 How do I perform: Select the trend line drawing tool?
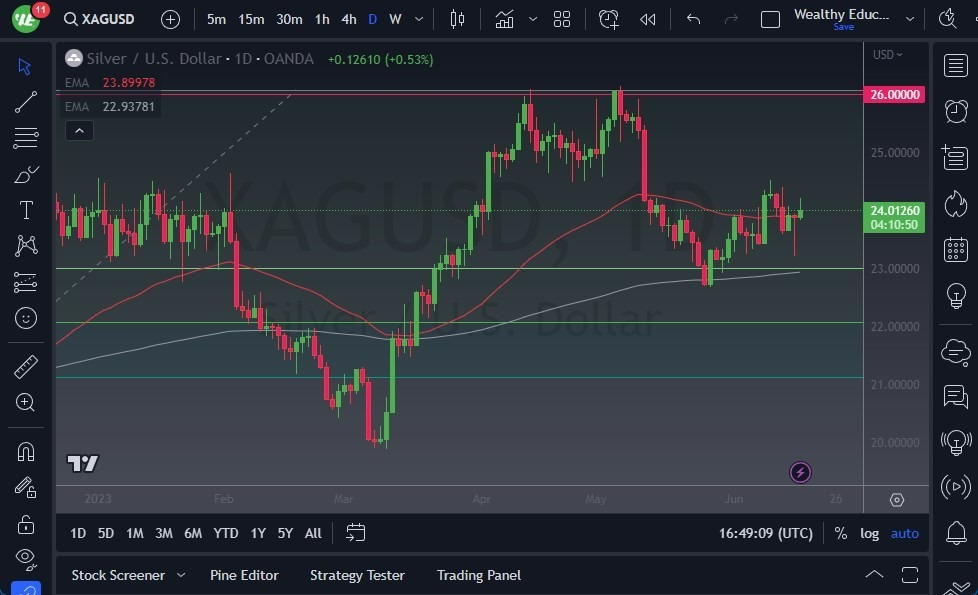coord(26,102)
